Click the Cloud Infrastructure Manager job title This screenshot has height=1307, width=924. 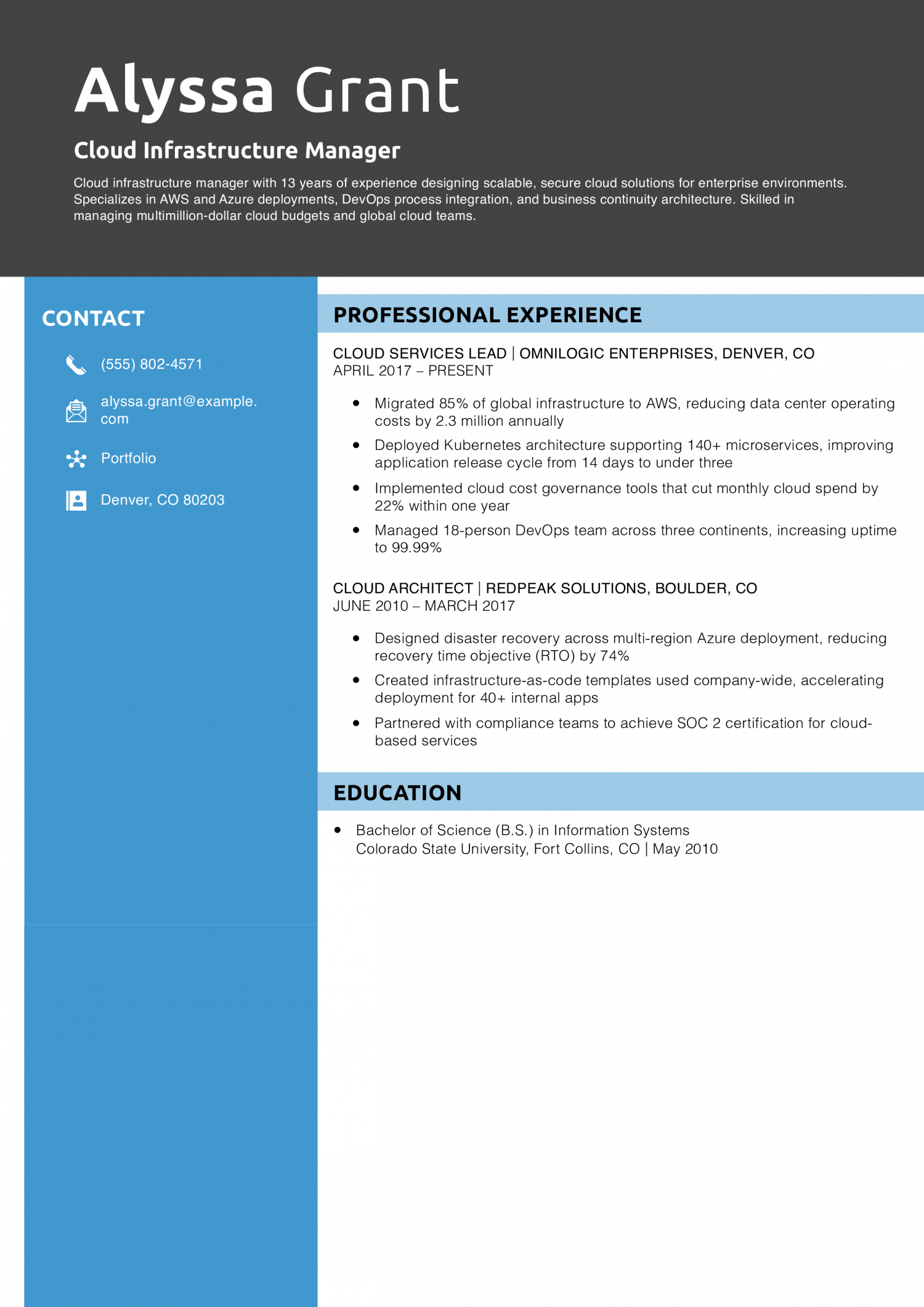(x=237, y=150)
